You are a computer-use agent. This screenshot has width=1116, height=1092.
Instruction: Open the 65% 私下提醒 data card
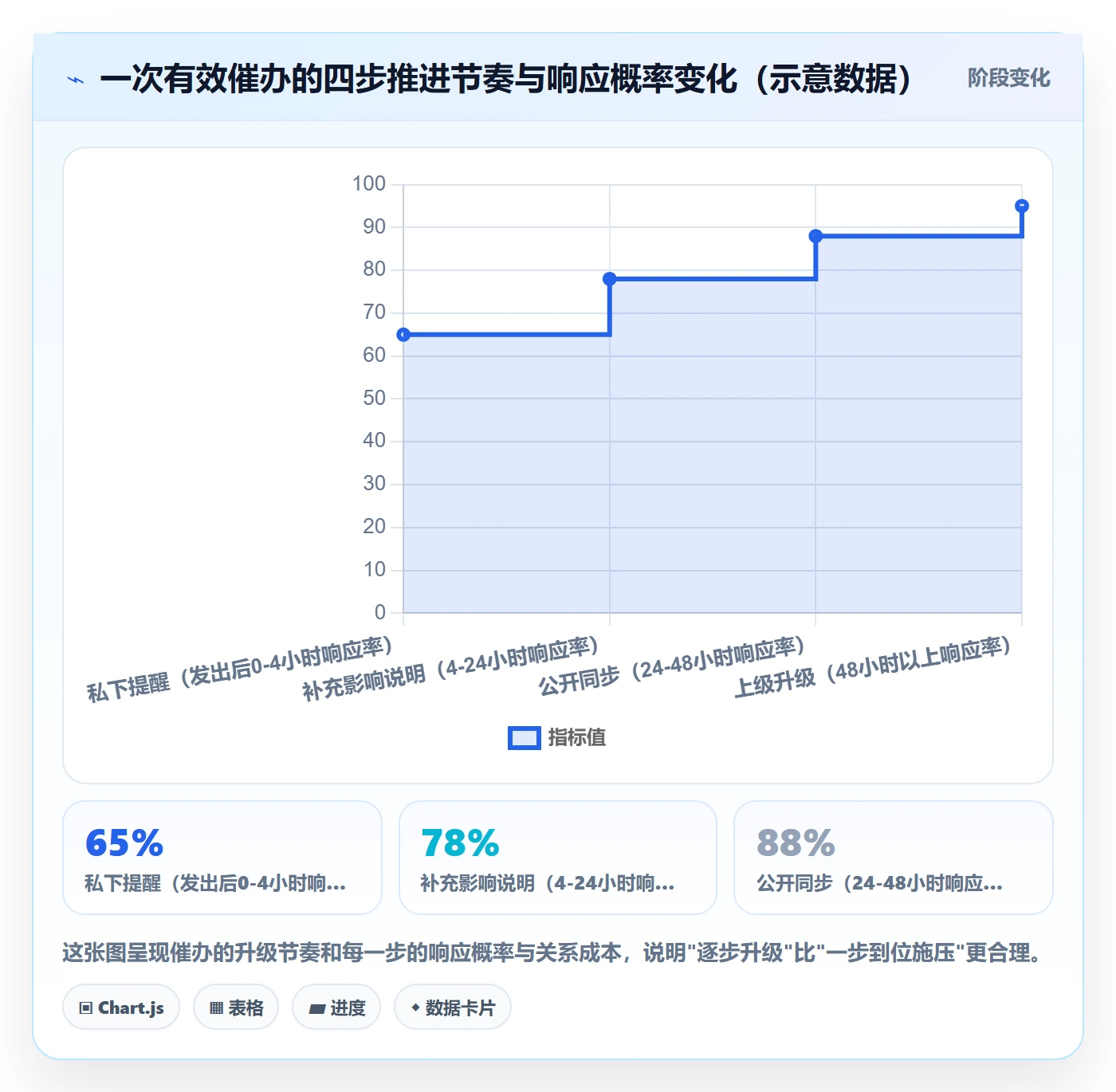coord(222,858)
